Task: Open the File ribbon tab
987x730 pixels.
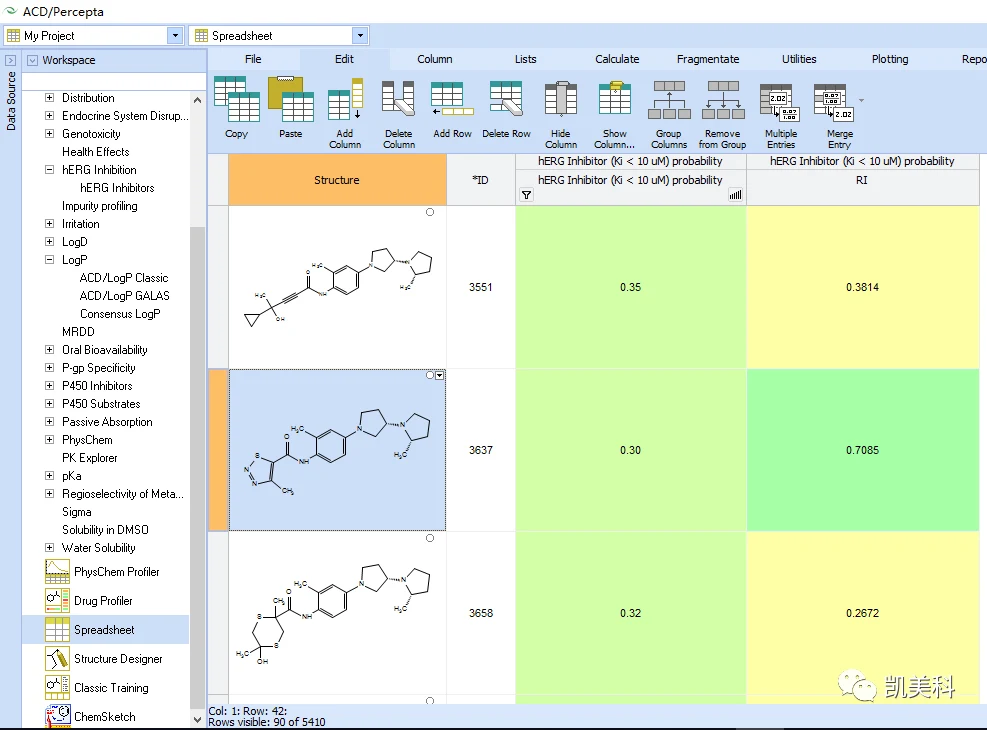Action: tap(253, 59)
